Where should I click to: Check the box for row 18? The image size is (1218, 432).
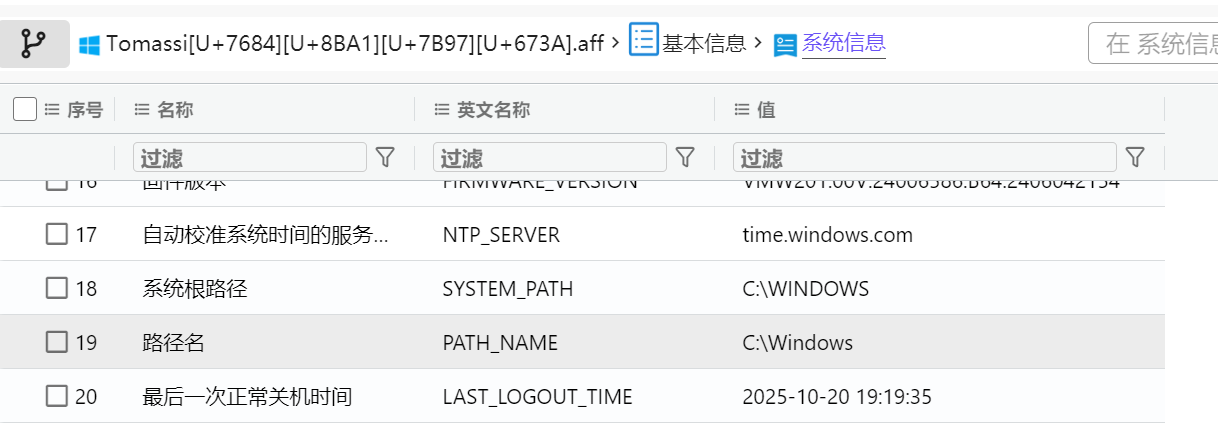pyautogui.click(x=57, y=288)
